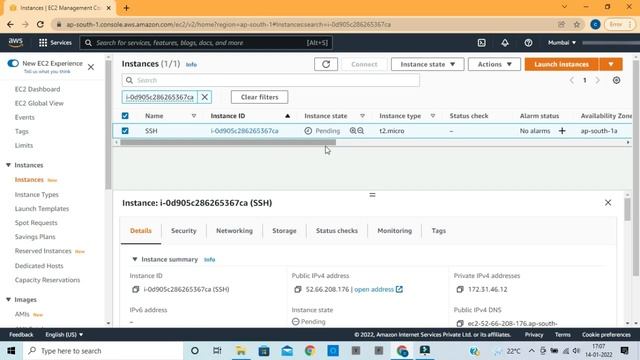Copy the private IPv4 address

[x=460, y=289]
